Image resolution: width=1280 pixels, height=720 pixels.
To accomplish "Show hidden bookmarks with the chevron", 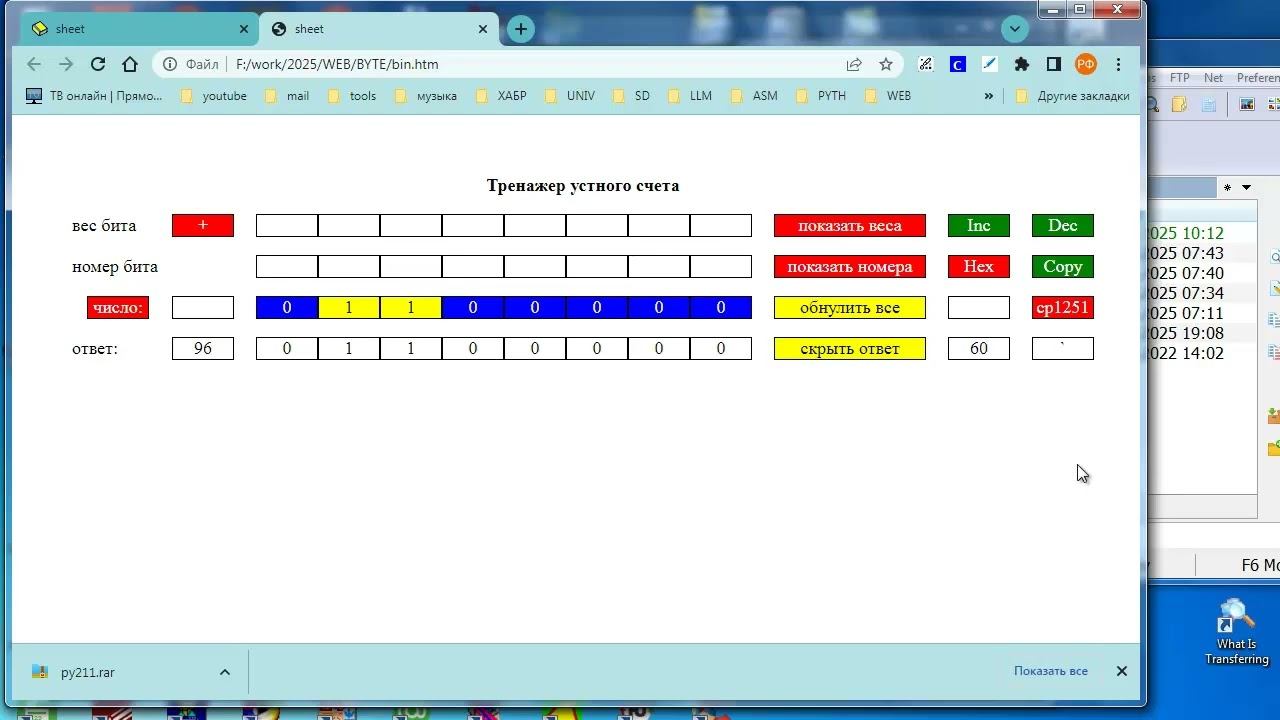I will [x=989, y=96].
